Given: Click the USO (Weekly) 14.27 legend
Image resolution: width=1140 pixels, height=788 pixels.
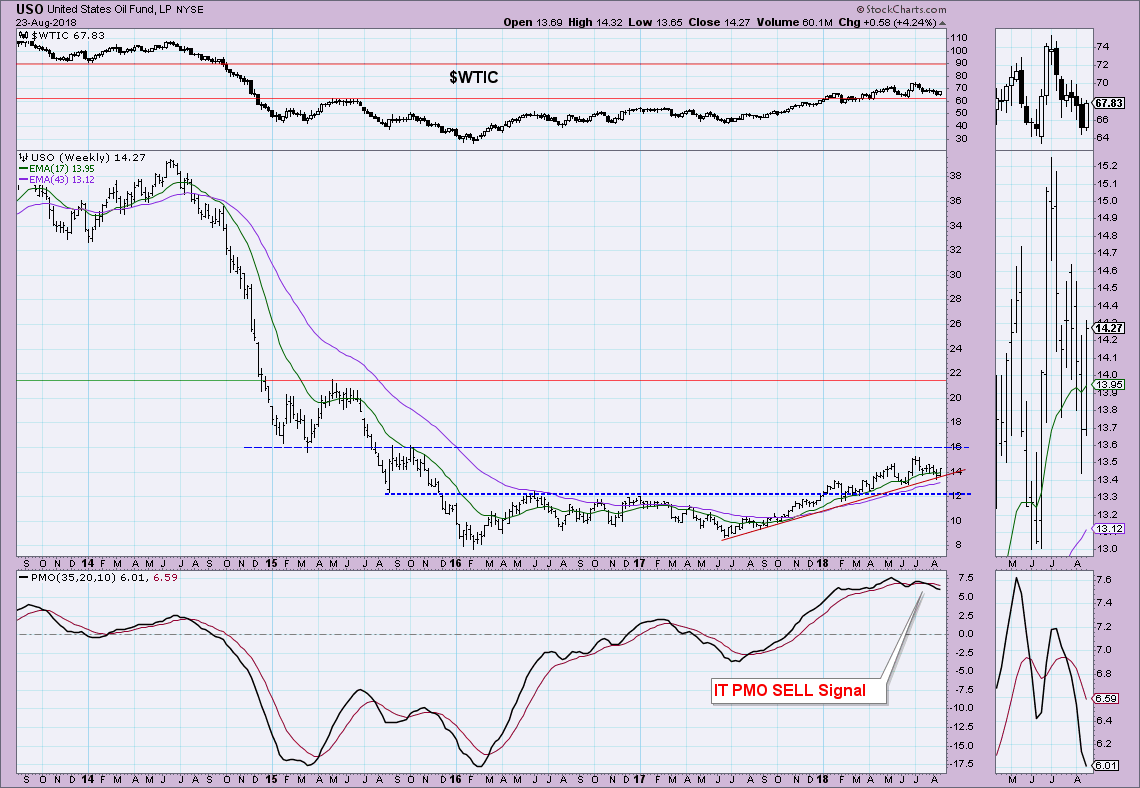Looking at the screenshot, I should (x=88, y=157).
